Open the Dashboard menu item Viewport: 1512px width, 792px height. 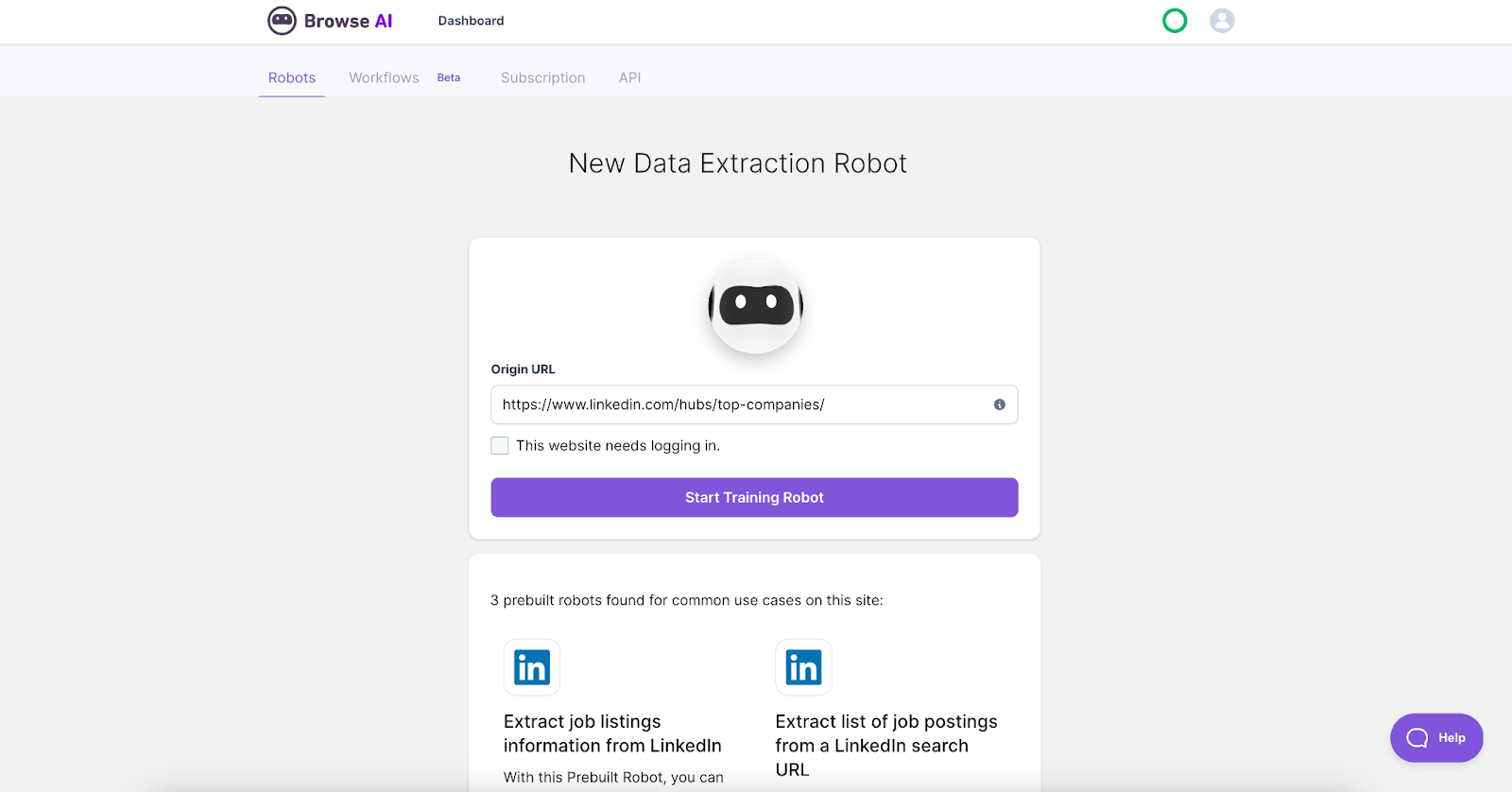coord(471,21)
